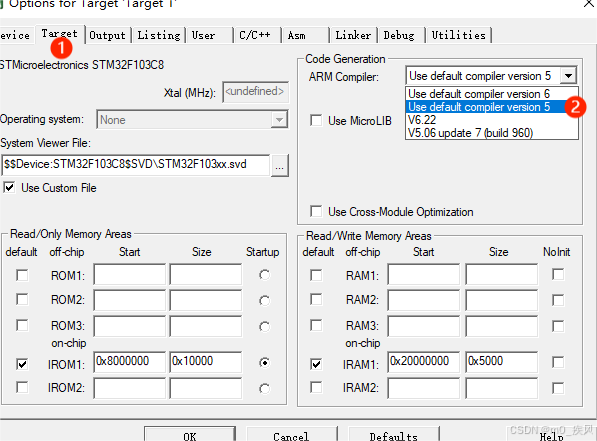
Task: Check the ROM3 default checkbox
Action: 22,326
